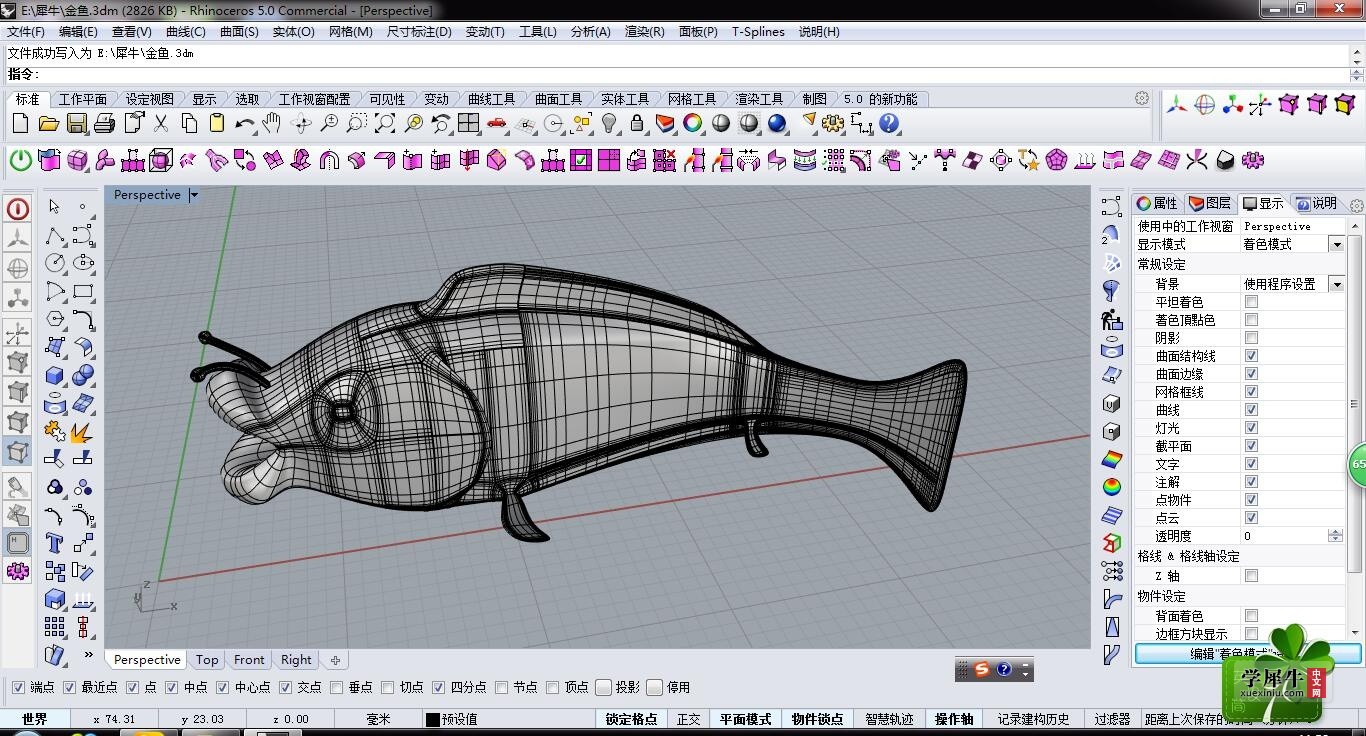Click the purple gear icon in left sidebar
1366x736 pixels.
click(x=18, y=572)
